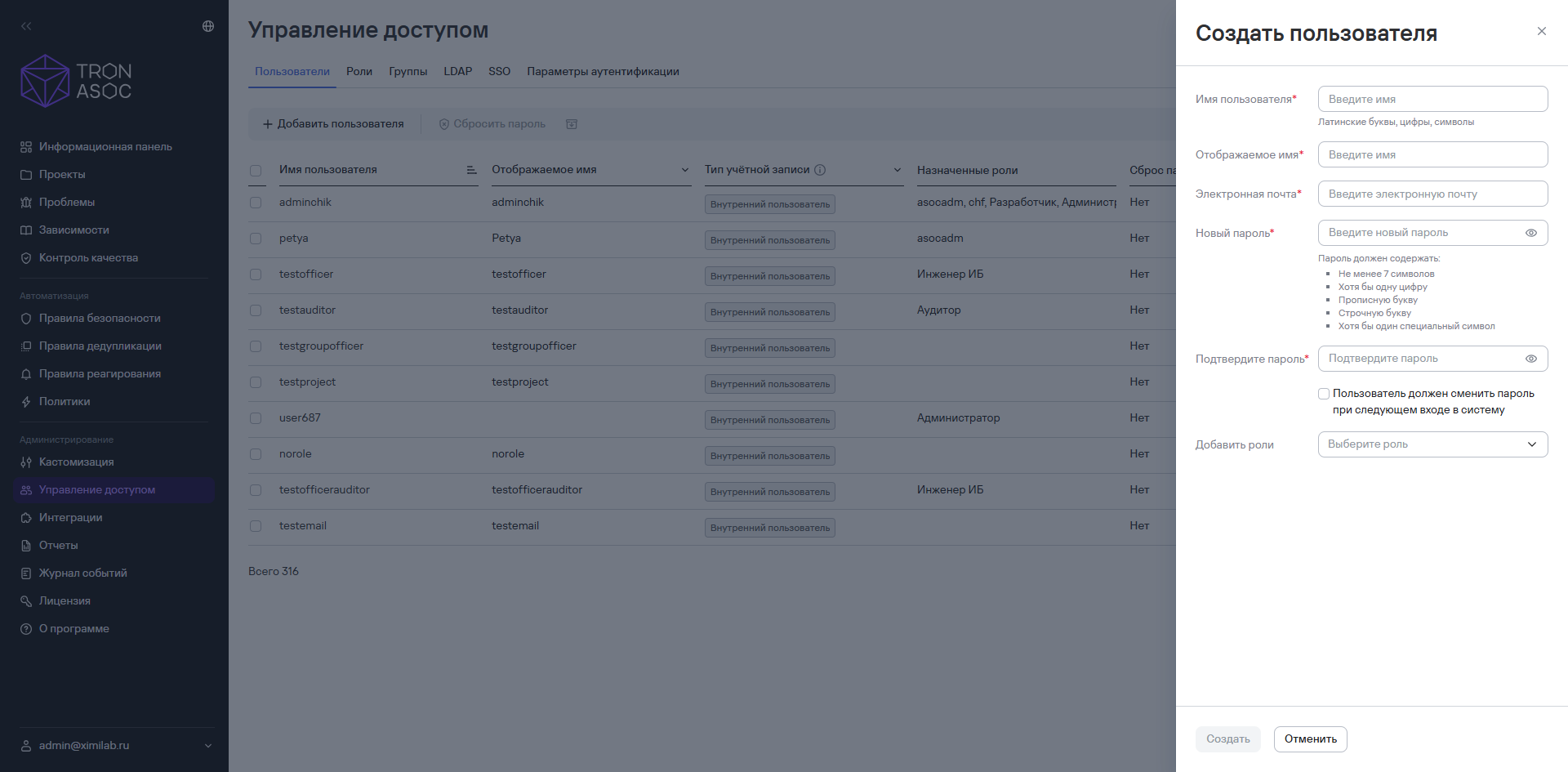Image resolution: width=1568 pixels, height=772 pixels.
Task: Switch to Пользователи tab
Action: pyautogui.click(x=292, y=72)
